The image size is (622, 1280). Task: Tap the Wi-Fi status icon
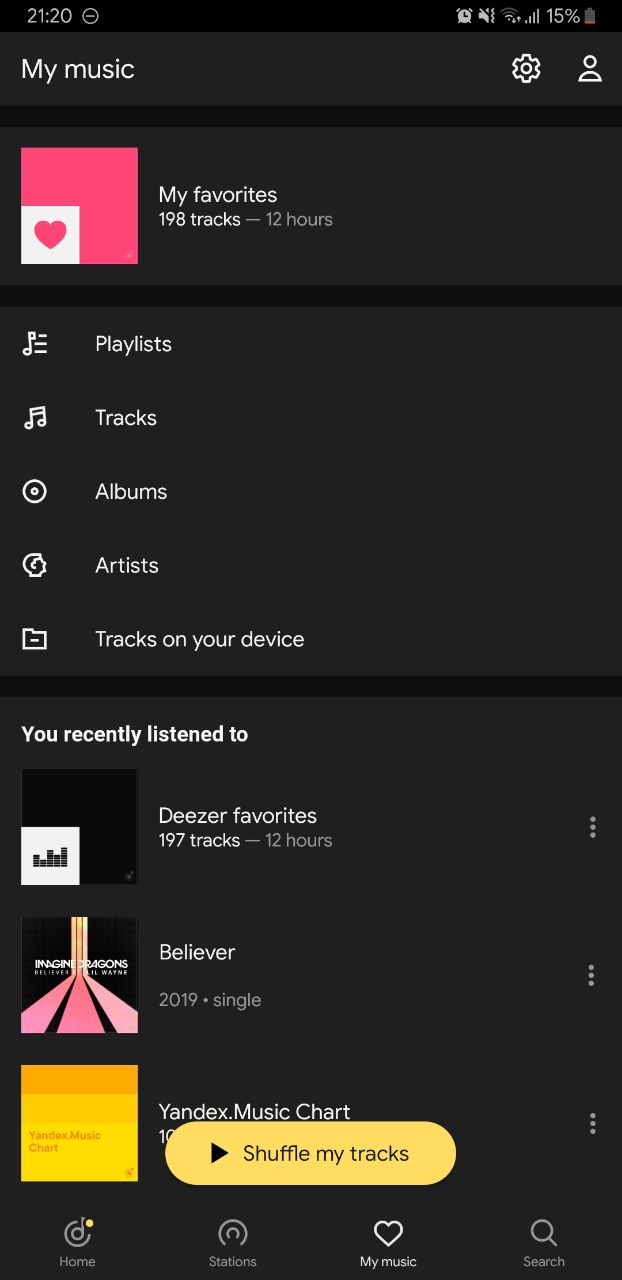tap(511, 16)
